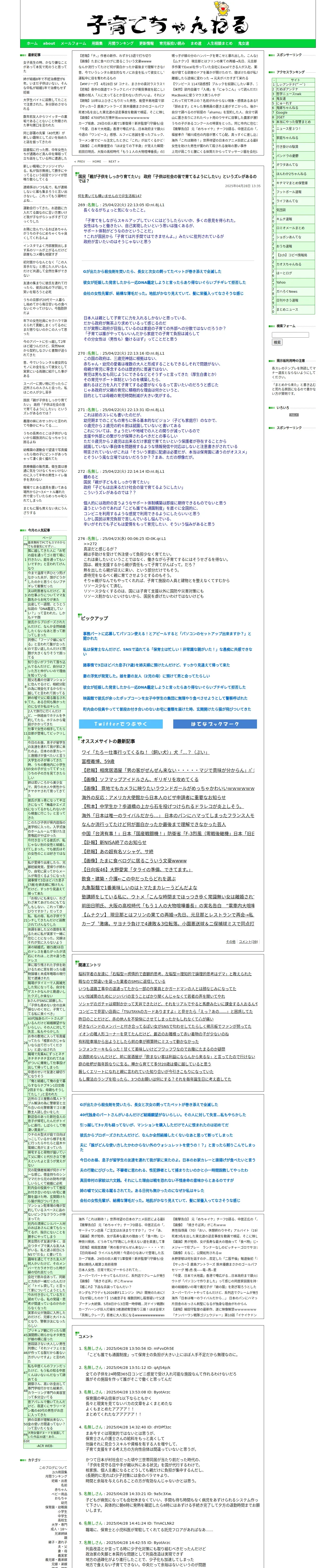Image resolution: width=336 pixels, height=1568 pixels.
Task: Open the あの超有名ソシャゲ、サ終 link
Action: pyautogui.click(x=118, y=852)
